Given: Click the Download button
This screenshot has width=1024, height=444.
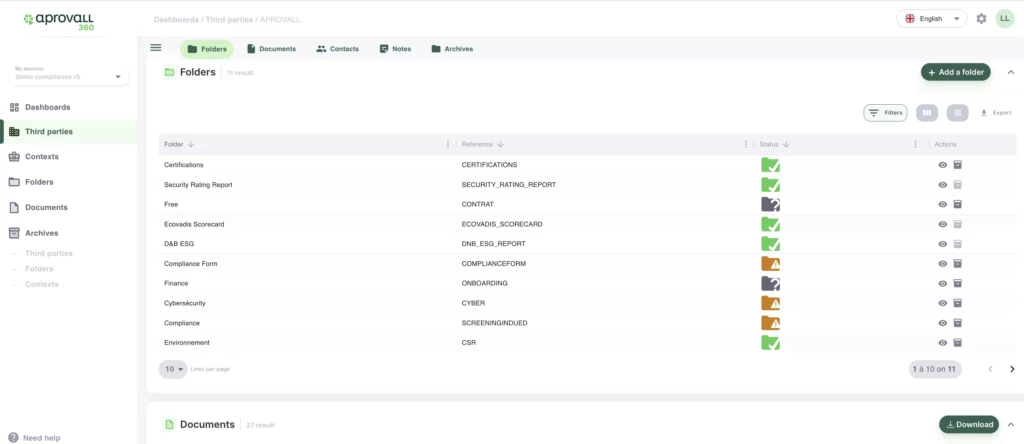Looking at the screenshot, I should click(968, 424).
